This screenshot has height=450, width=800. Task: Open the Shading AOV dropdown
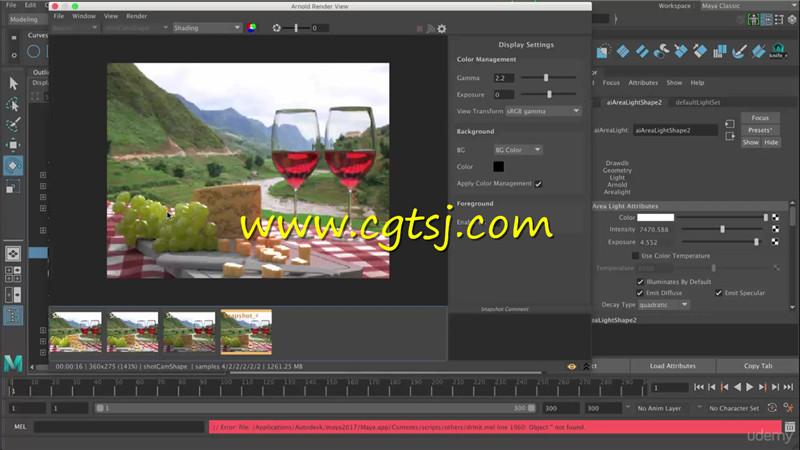(x=207, y=28)
